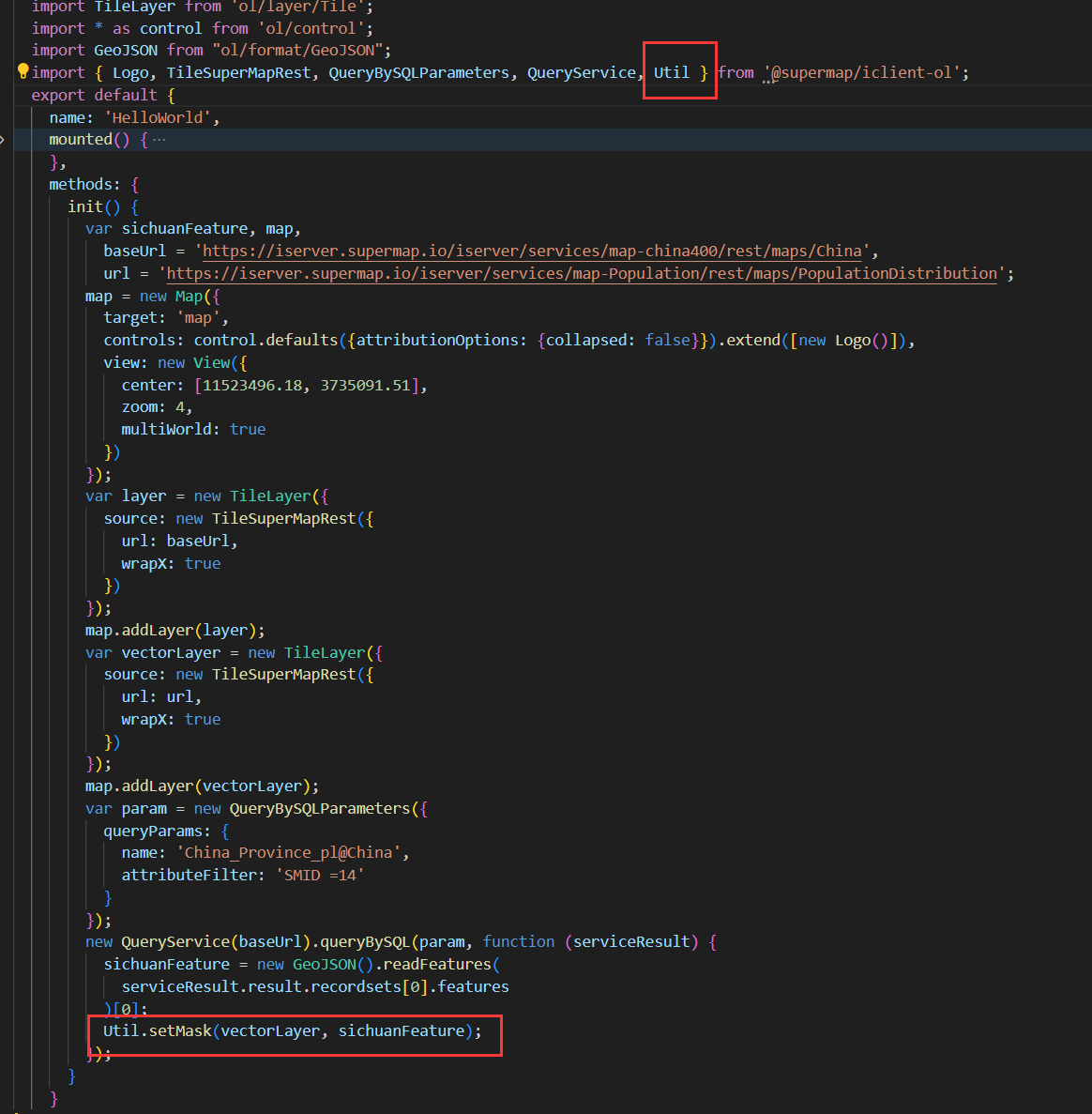Screen dimensions: 1092x1114
Task: Click the 'target' key in Map options
Action: [x=129, y=317]
